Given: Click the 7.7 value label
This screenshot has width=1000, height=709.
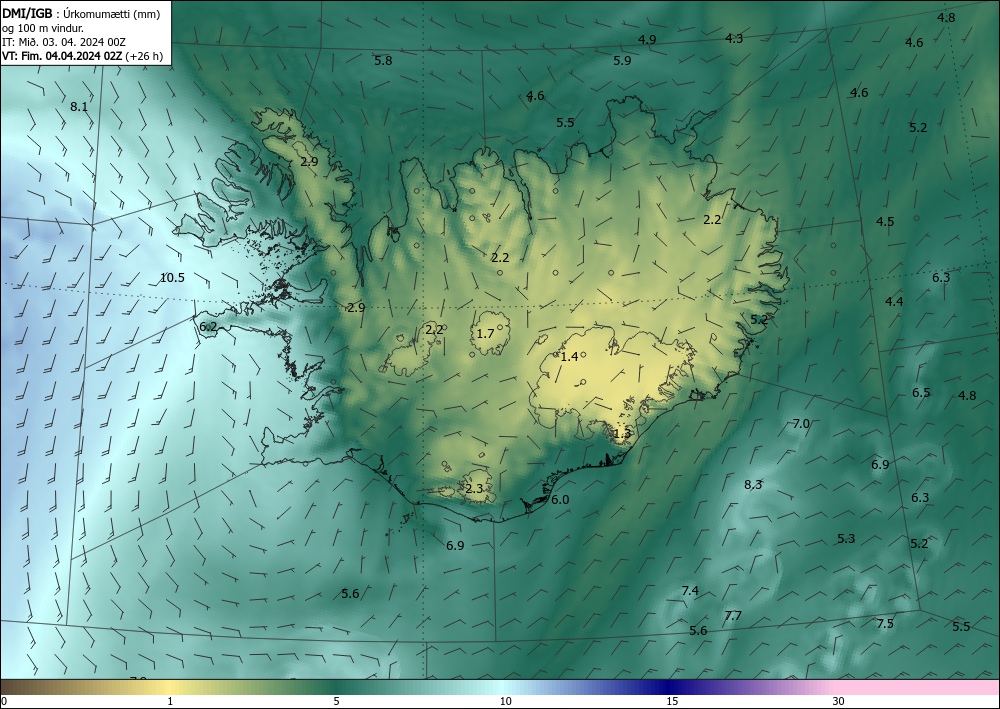Looking at the screenshot, I should pyautogui.click(x=733, y=615).
